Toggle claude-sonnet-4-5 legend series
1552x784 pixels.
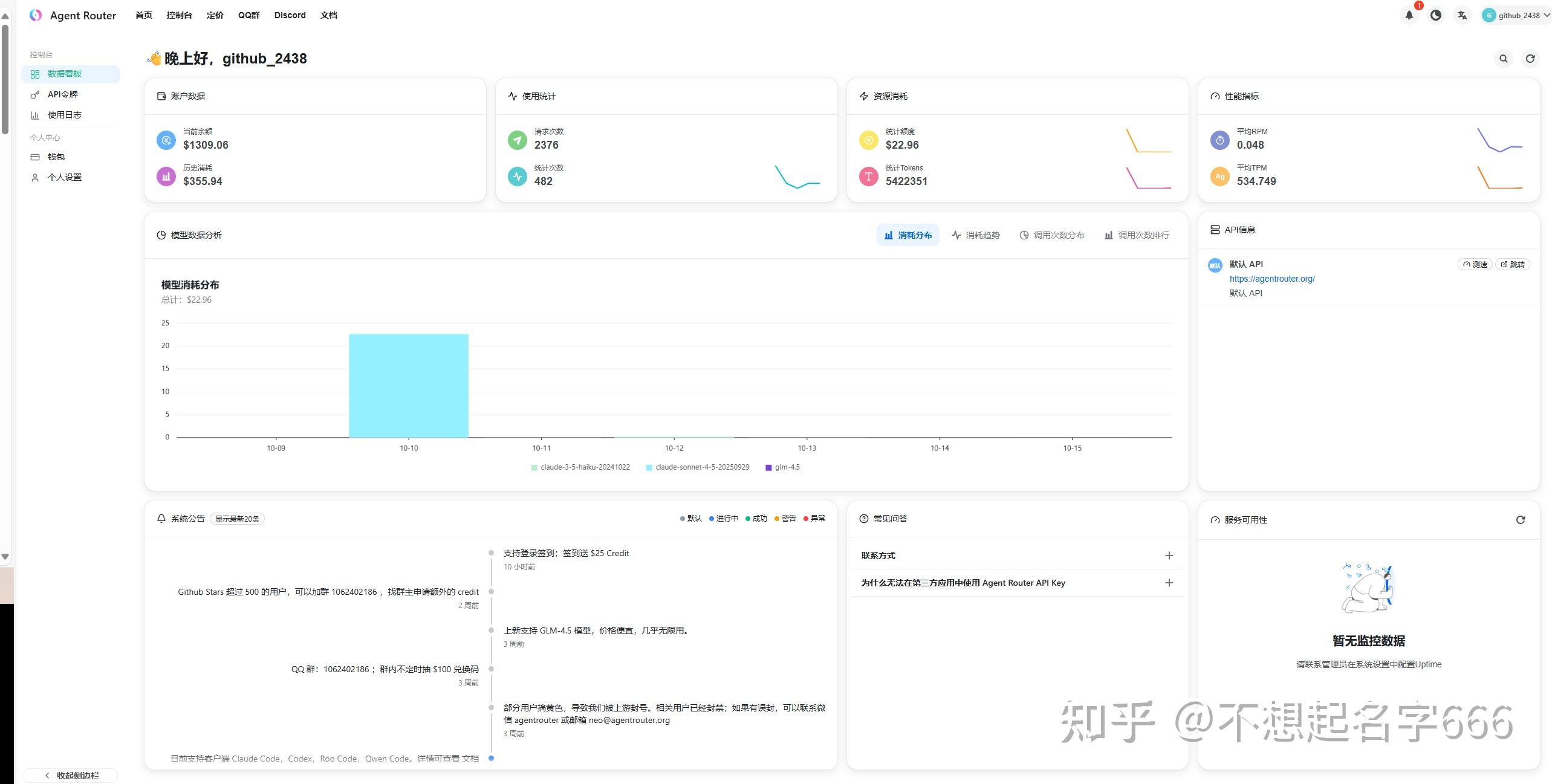[701, 467]
